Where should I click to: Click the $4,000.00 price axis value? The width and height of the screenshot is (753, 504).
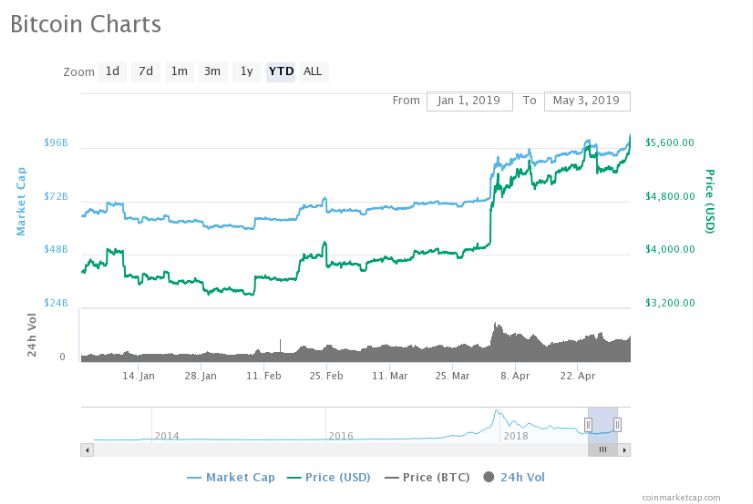click(670, 249)
